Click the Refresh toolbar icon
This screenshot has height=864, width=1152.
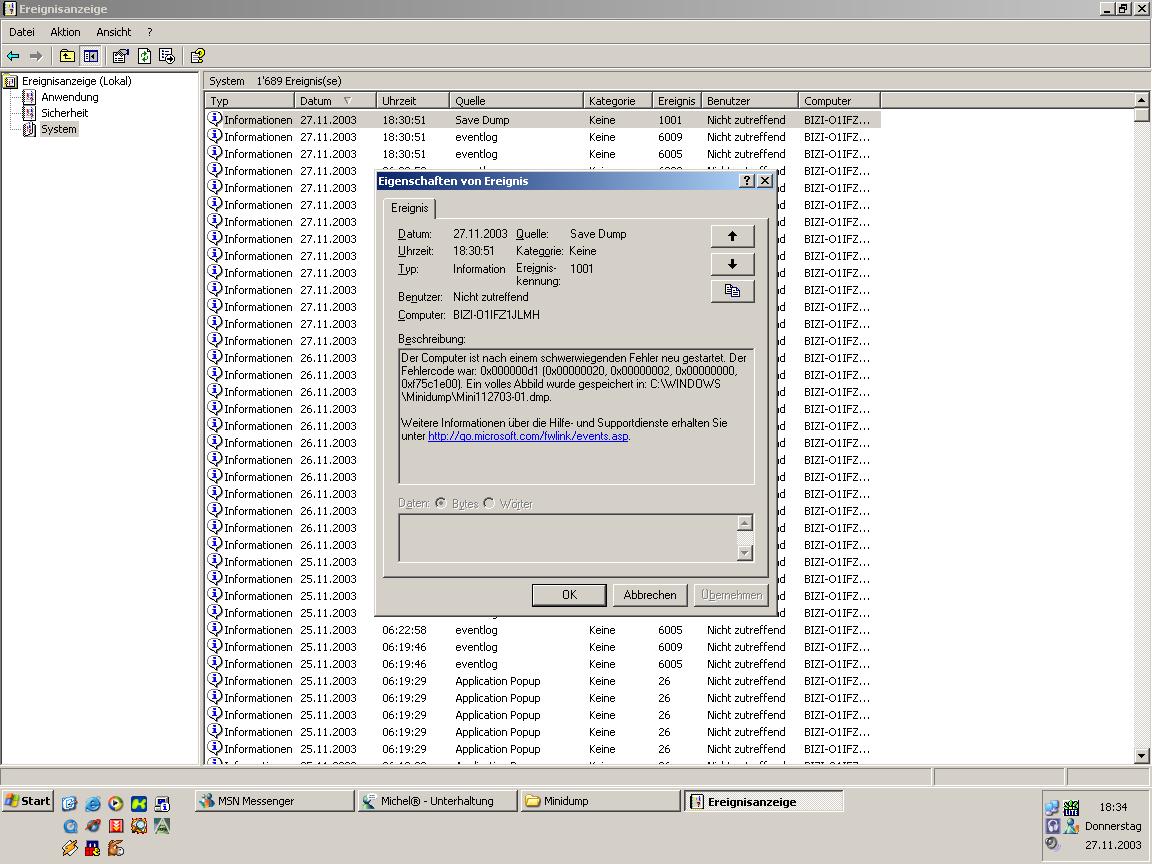point(144,56)
